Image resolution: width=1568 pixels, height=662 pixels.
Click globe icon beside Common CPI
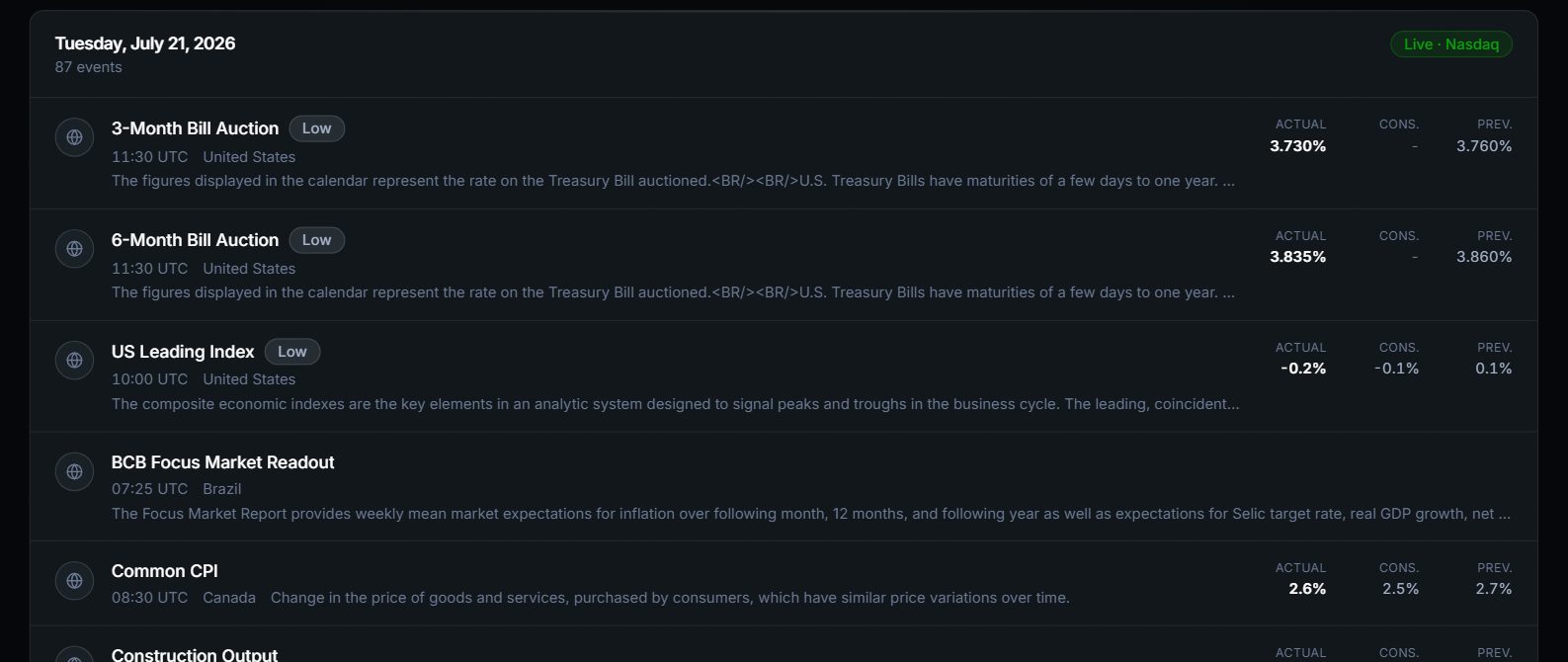click(74, 581)
